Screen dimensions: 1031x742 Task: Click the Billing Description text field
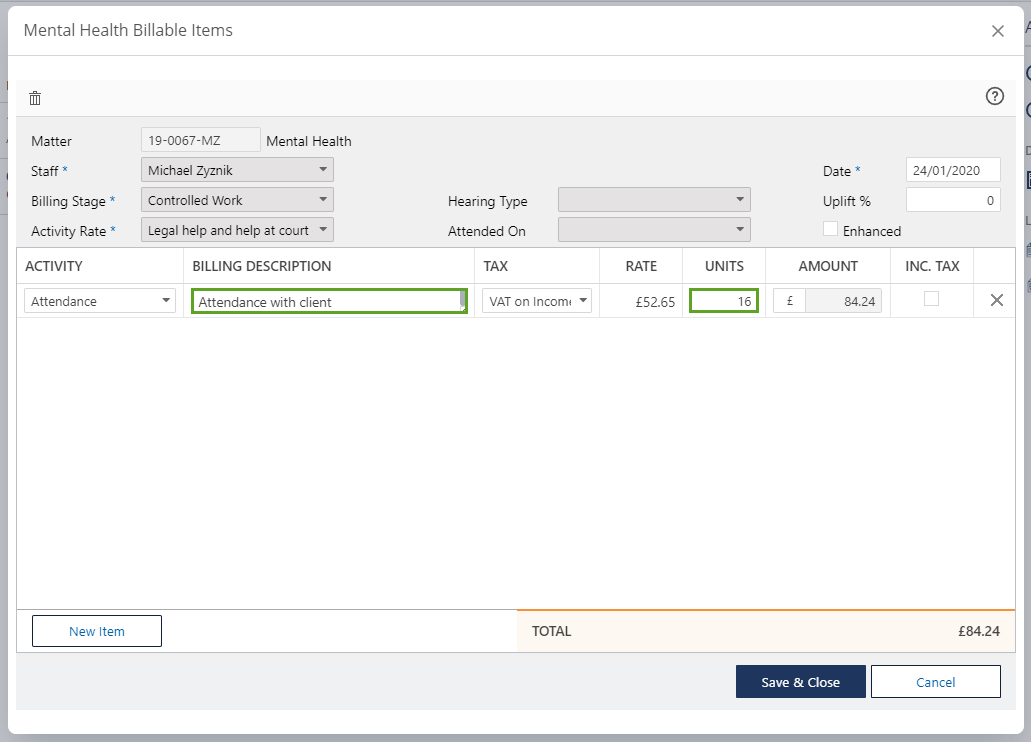(328, 301)
